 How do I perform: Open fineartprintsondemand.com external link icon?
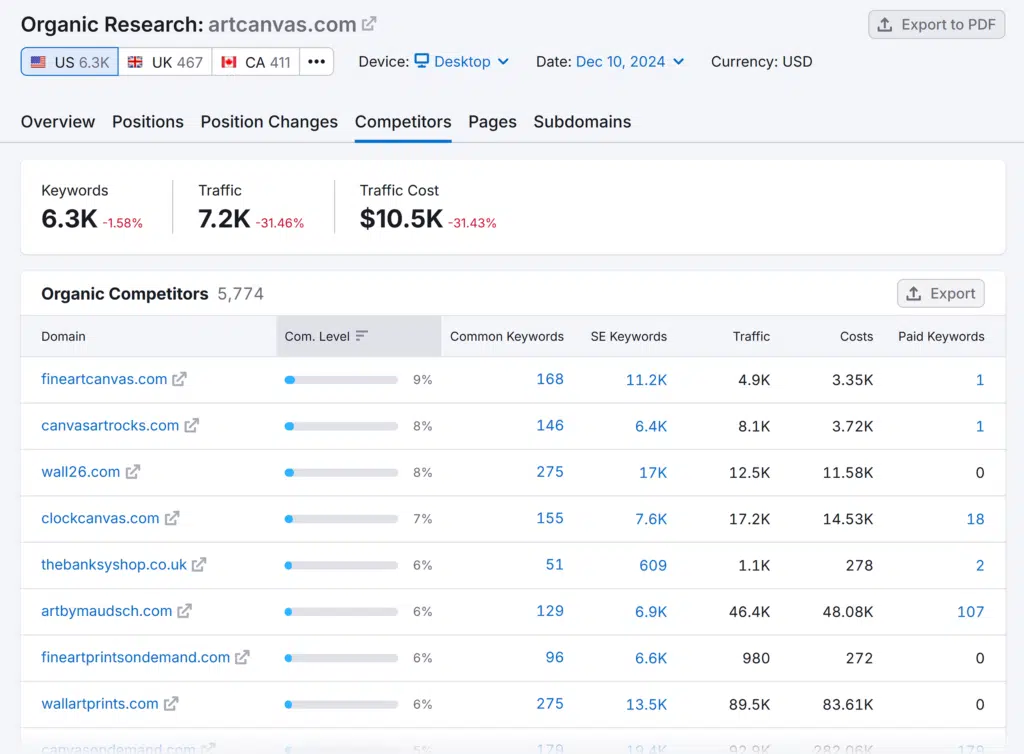pyautogui.click(x=242, y=658)
